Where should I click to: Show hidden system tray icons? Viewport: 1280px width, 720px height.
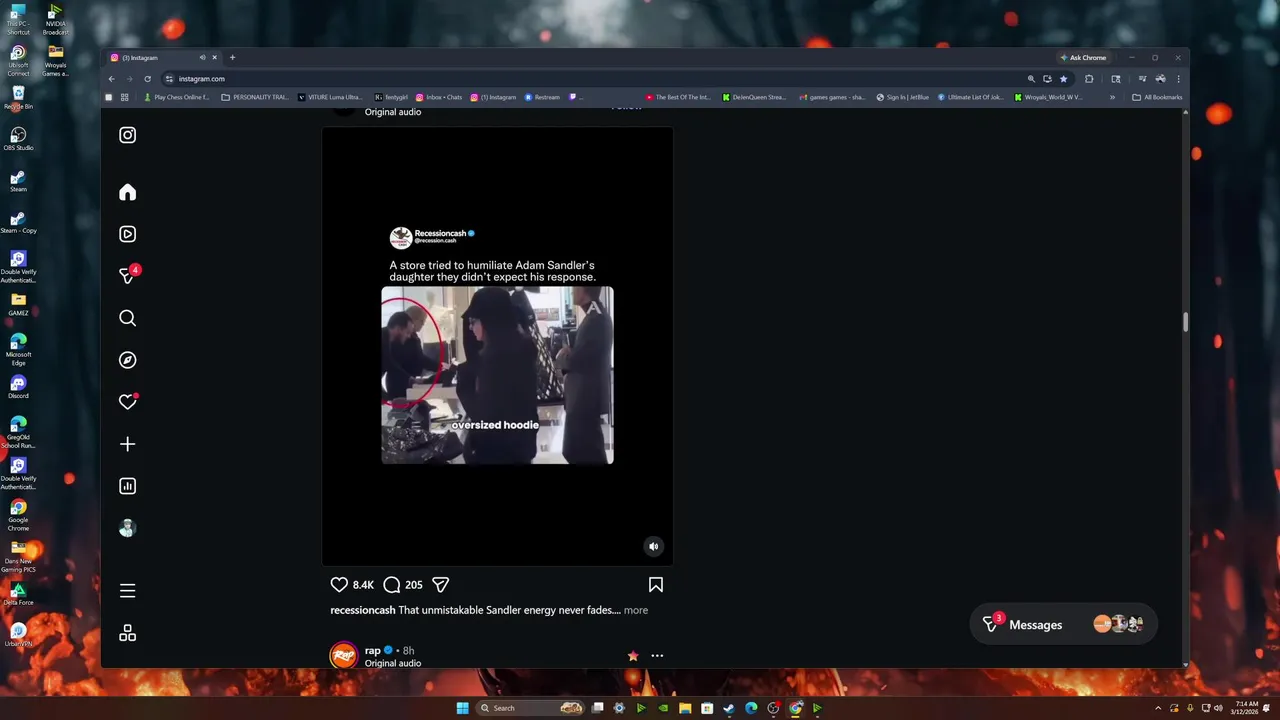(x=1160, y=708)
